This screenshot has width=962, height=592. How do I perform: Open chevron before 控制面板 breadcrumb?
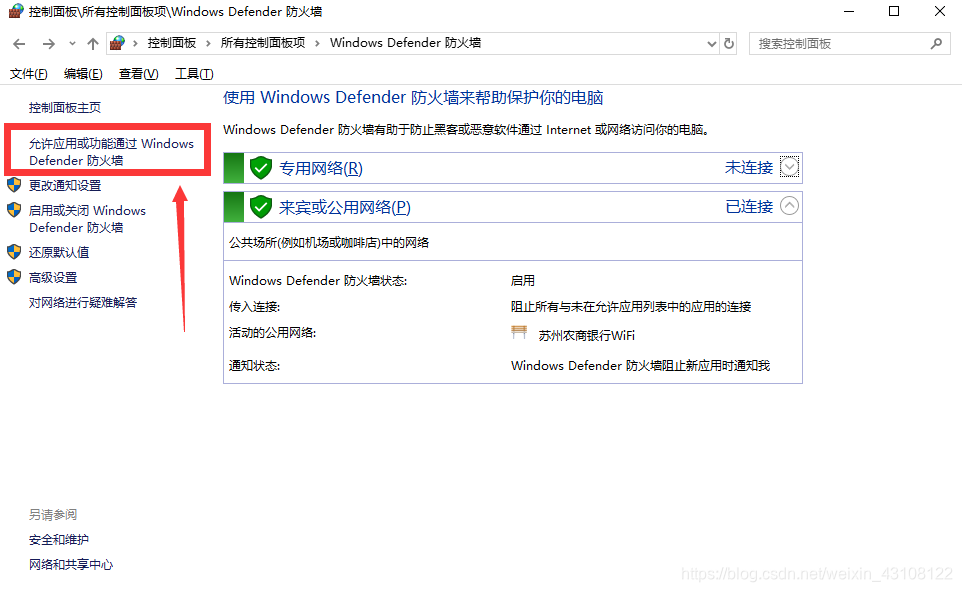coord(135,44)
